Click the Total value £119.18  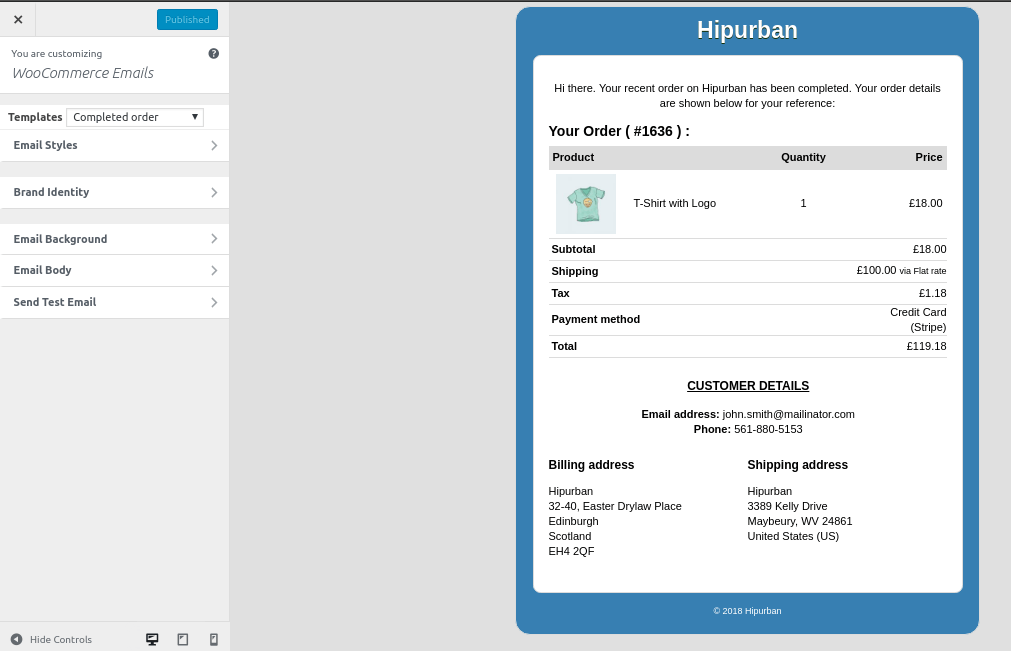pyautogui.click(x=927, y=347)
